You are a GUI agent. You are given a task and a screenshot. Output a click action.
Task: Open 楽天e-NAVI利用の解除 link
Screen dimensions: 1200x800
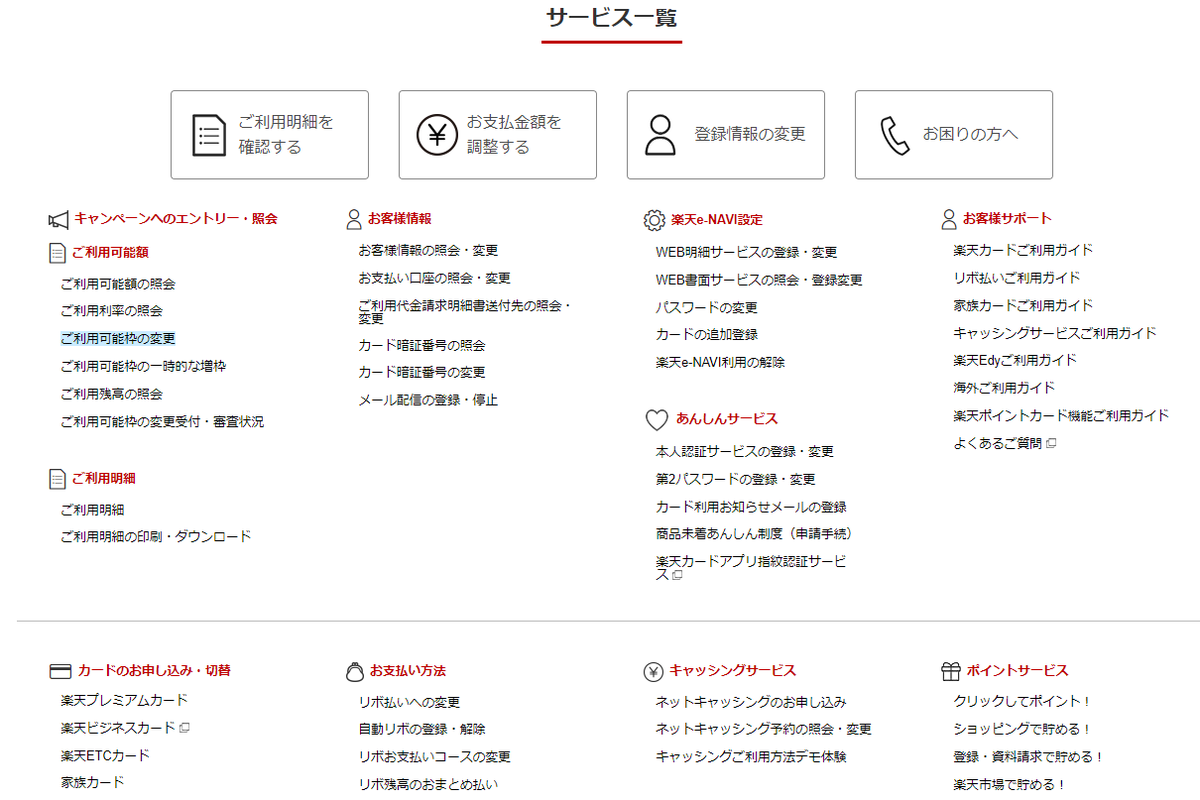click(720, 363)
